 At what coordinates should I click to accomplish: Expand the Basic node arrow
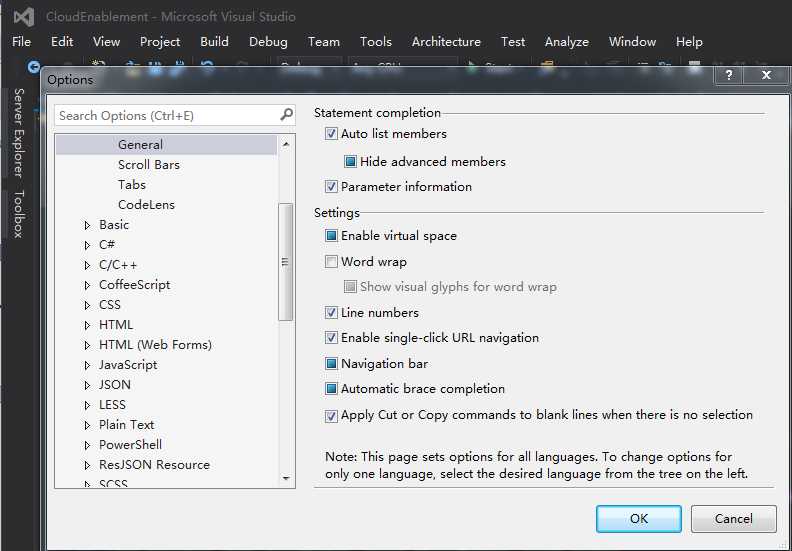(x=87, y=225)
